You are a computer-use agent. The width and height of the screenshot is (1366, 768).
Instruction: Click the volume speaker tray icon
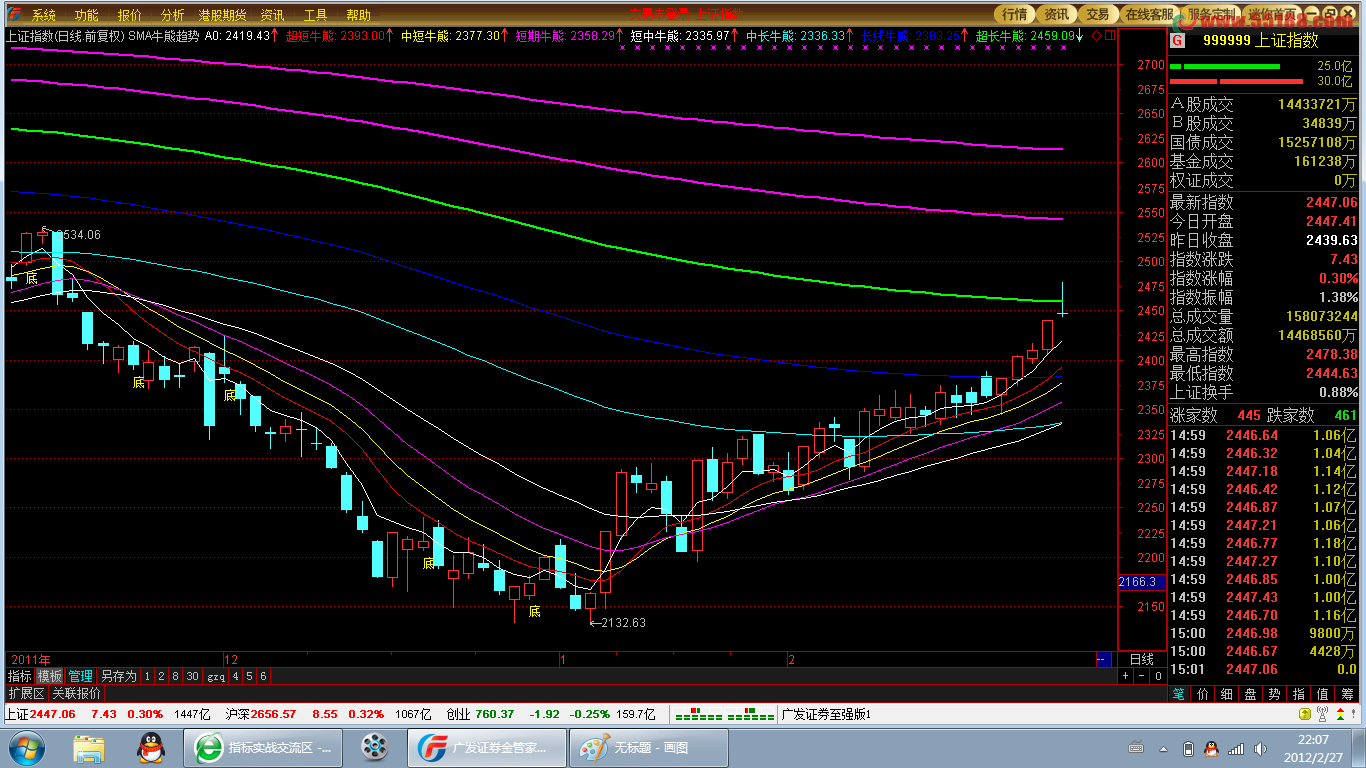1259,748
